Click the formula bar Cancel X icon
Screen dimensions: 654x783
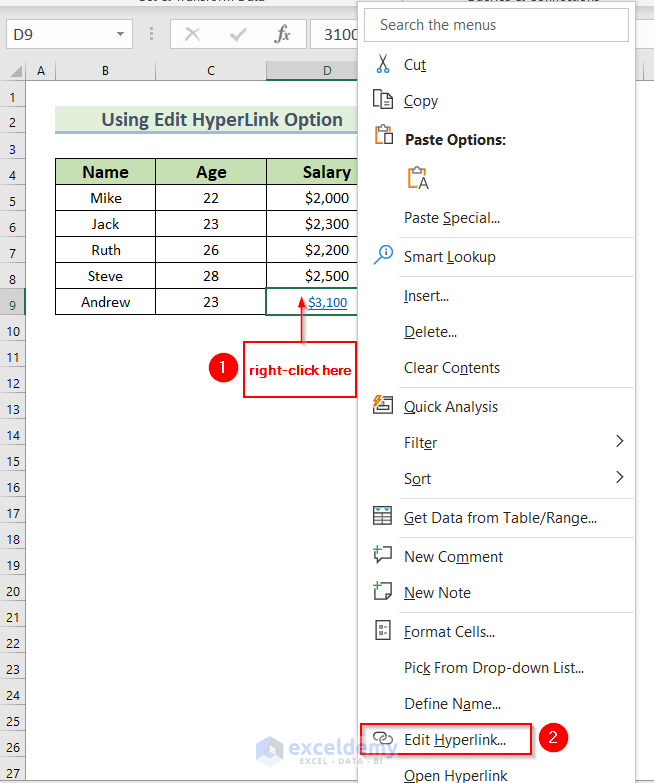tap(192, 34)
